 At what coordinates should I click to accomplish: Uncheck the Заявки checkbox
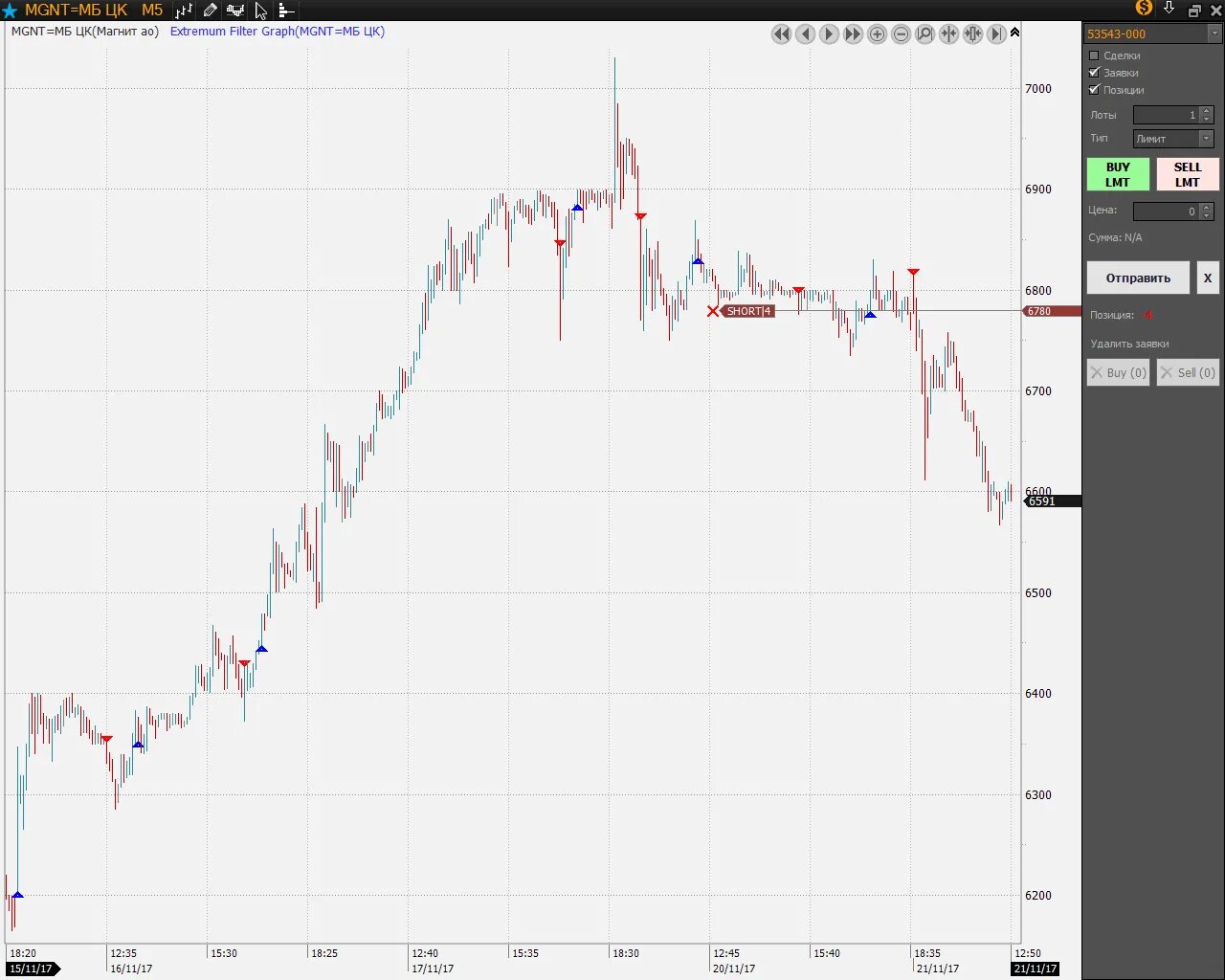[1094, 73]
